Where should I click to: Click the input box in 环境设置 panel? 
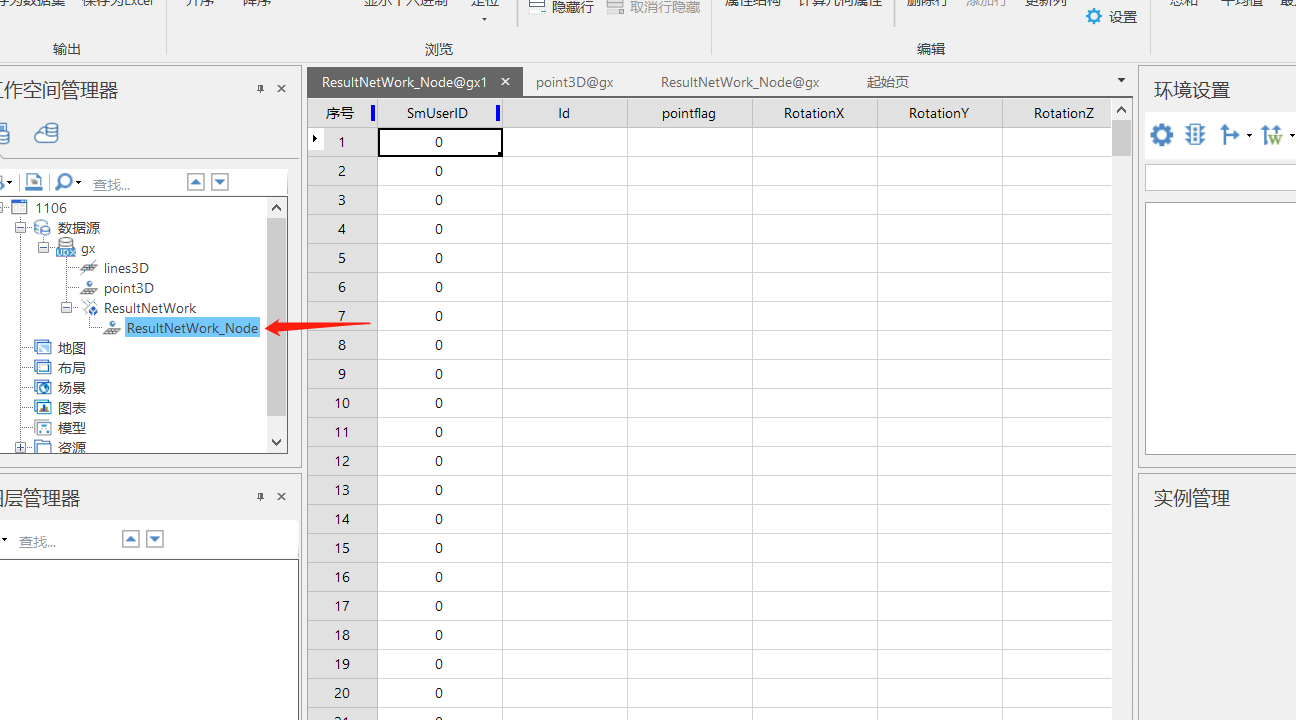pos(1220,178)
